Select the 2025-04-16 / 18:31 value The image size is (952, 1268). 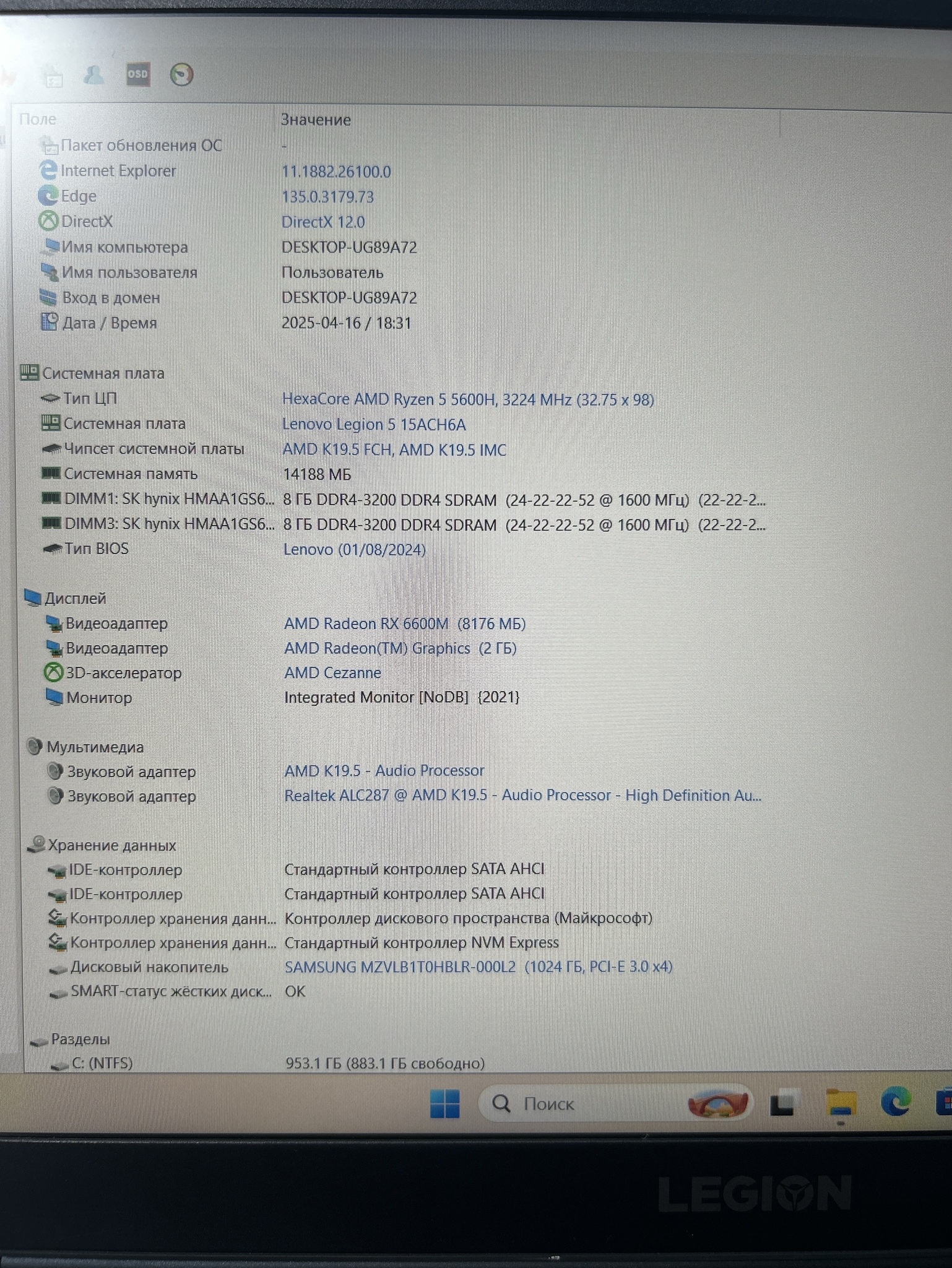pos(346,323)
